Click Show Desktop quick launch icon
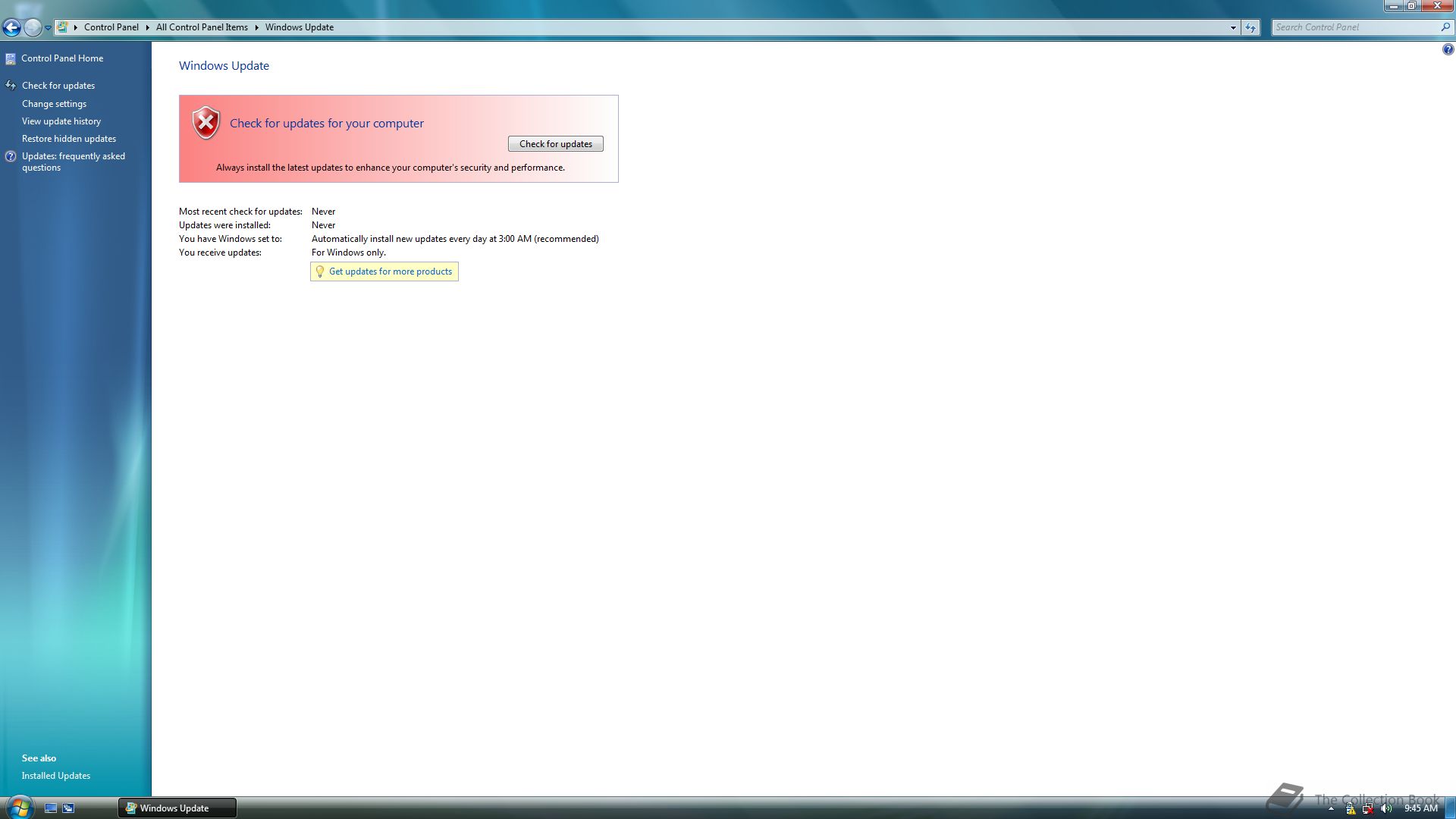The height and width of the screenshot is (819, 1456). [x=51, y=808]
